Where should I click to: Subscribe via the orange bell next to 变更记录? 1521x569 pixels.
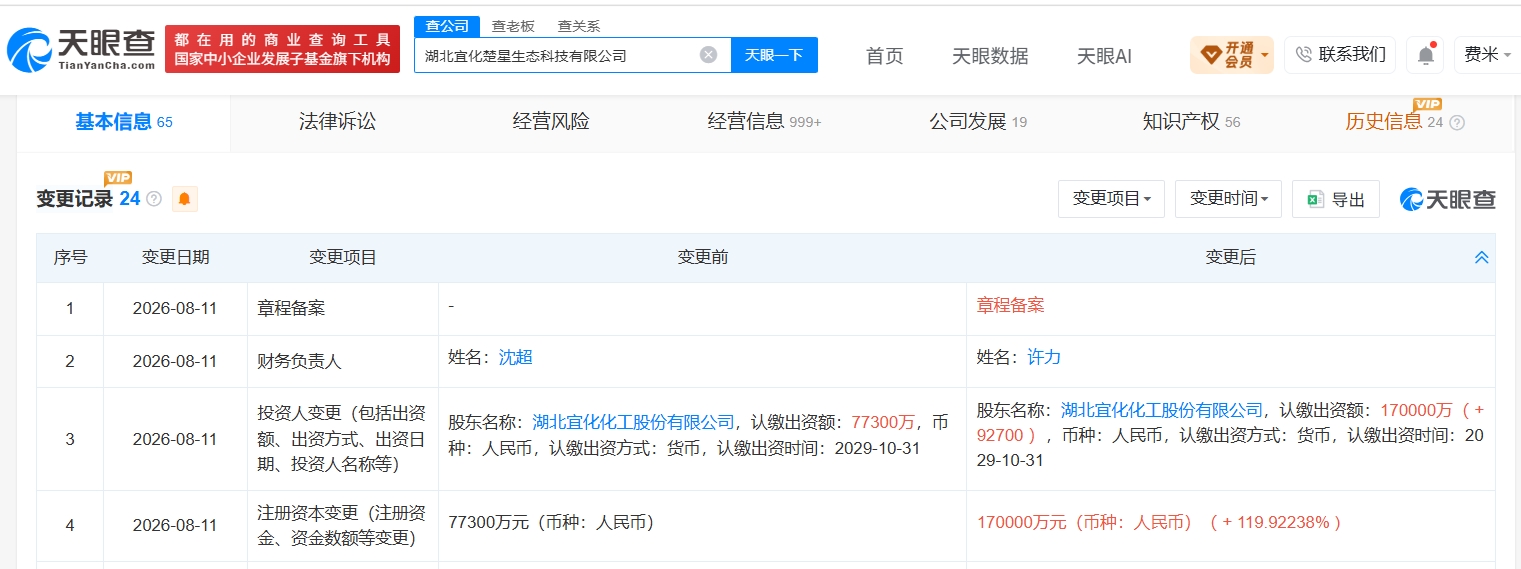click(x=184, y=199)
